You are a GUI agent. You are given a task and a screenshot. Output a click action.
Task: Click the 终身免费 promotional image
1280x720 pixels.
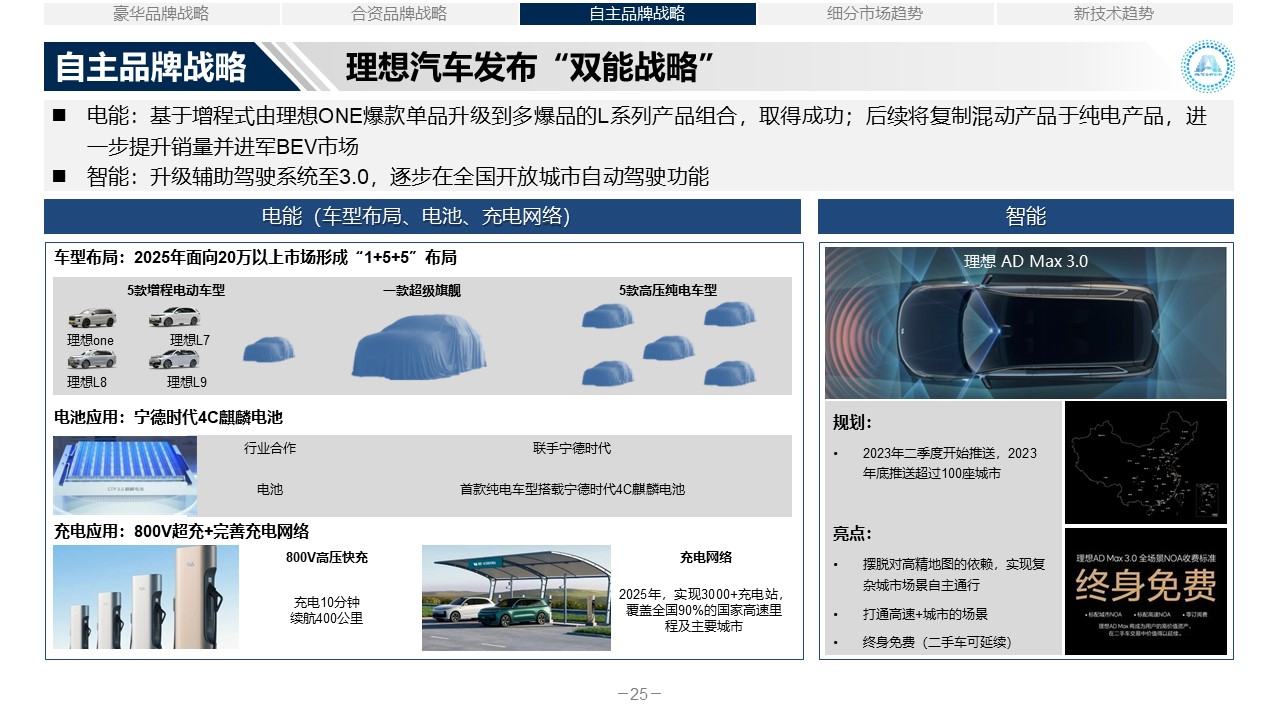[x=1146, y=592]
